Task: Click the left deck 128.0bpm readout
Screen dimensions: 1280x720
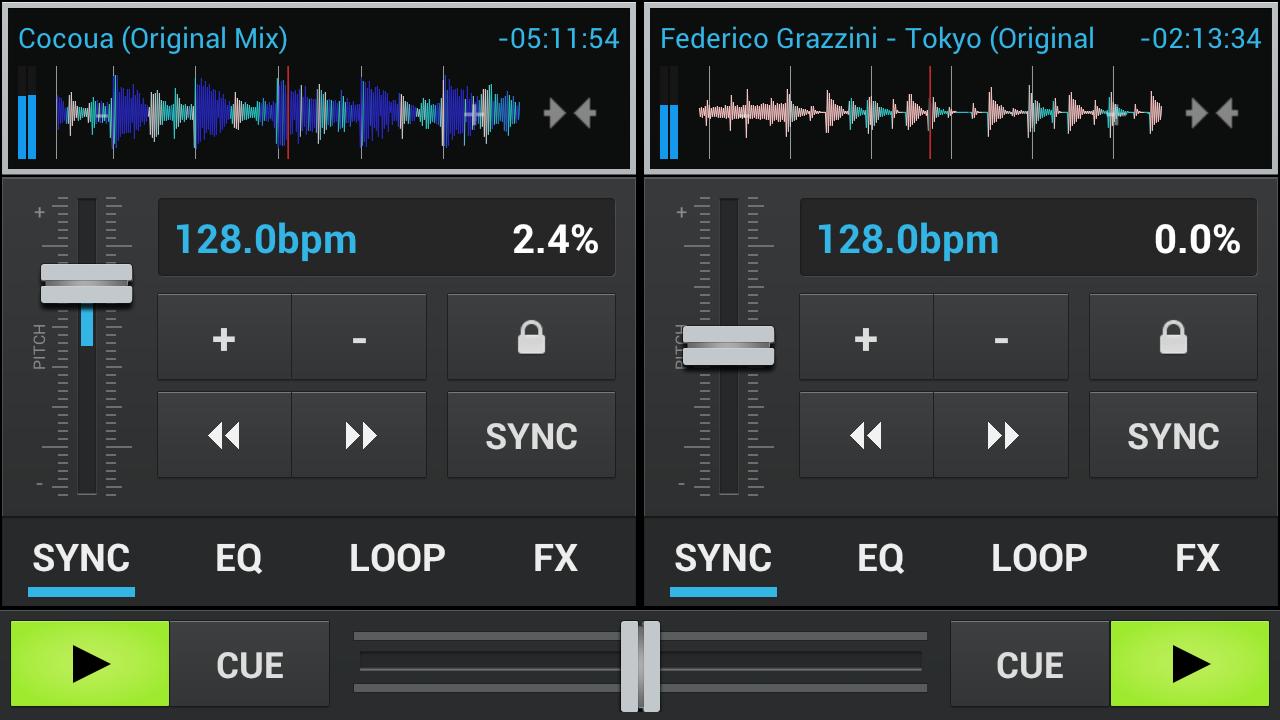Action: (x=266, y=240)
